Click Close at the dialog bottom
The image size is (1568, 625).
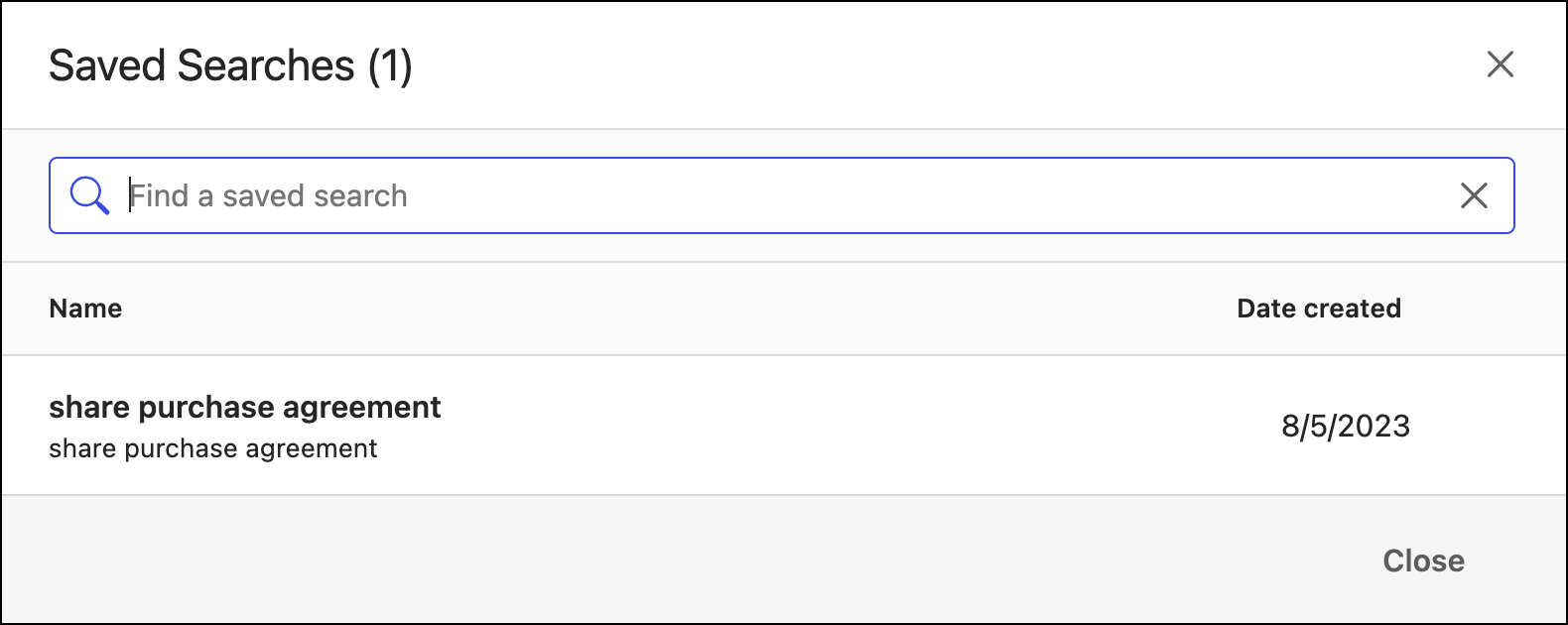(x=1423, y=561)
